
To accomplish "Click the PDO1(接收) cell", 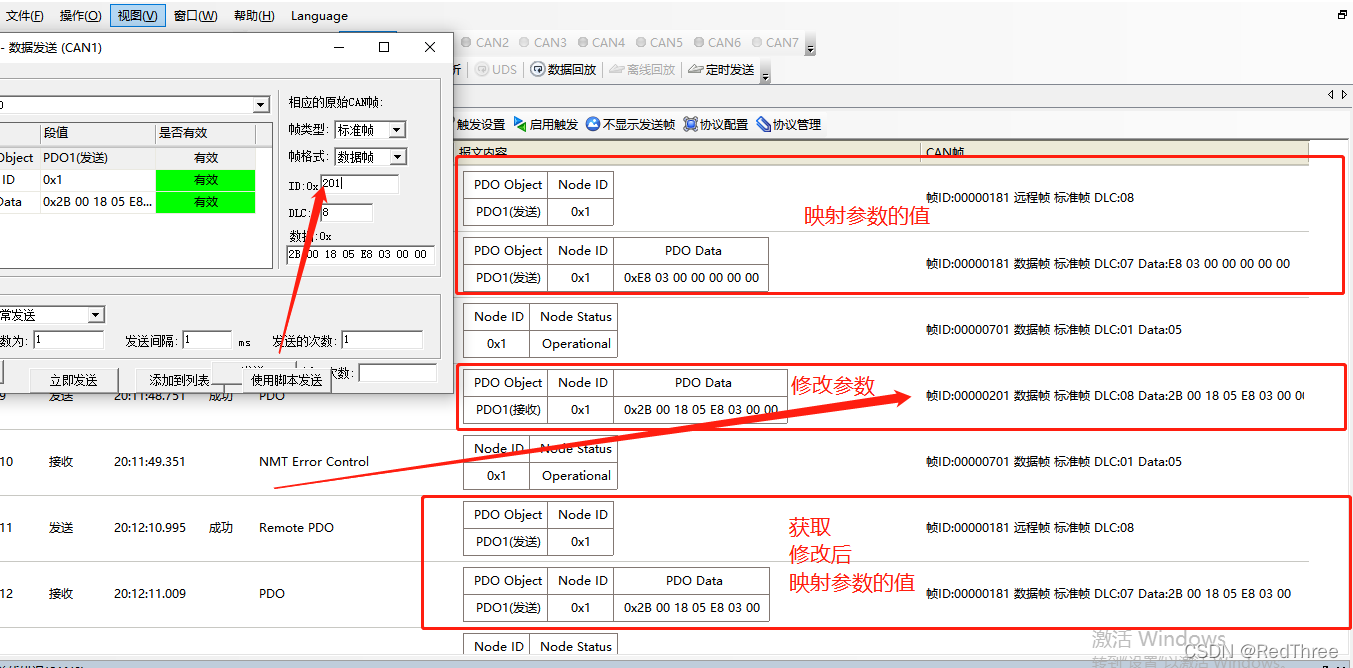I will coord(508,410).
